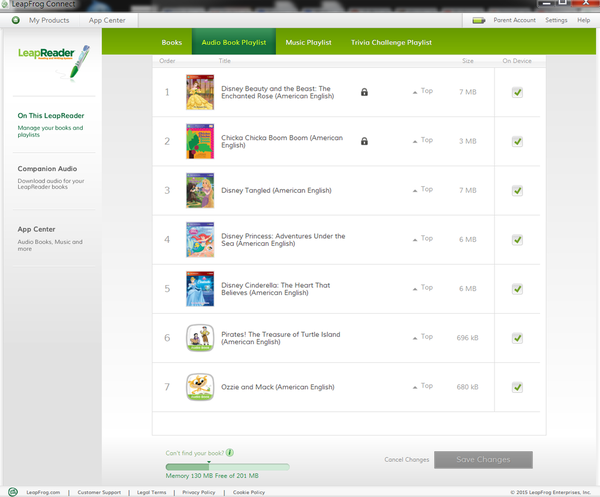
Task: Go to My Products
Action: [x=49, y=20]
